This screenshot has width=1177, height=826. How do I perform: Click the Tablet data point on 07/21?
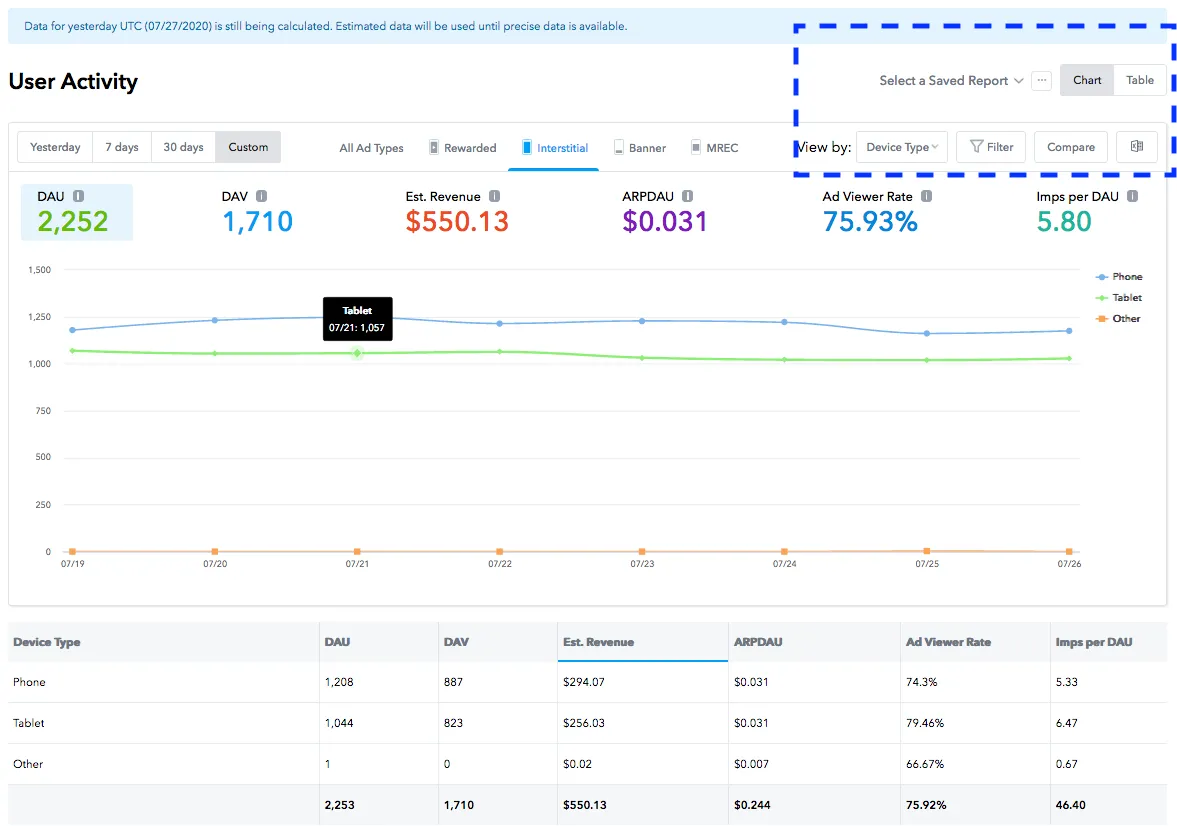tap(357, 352)
